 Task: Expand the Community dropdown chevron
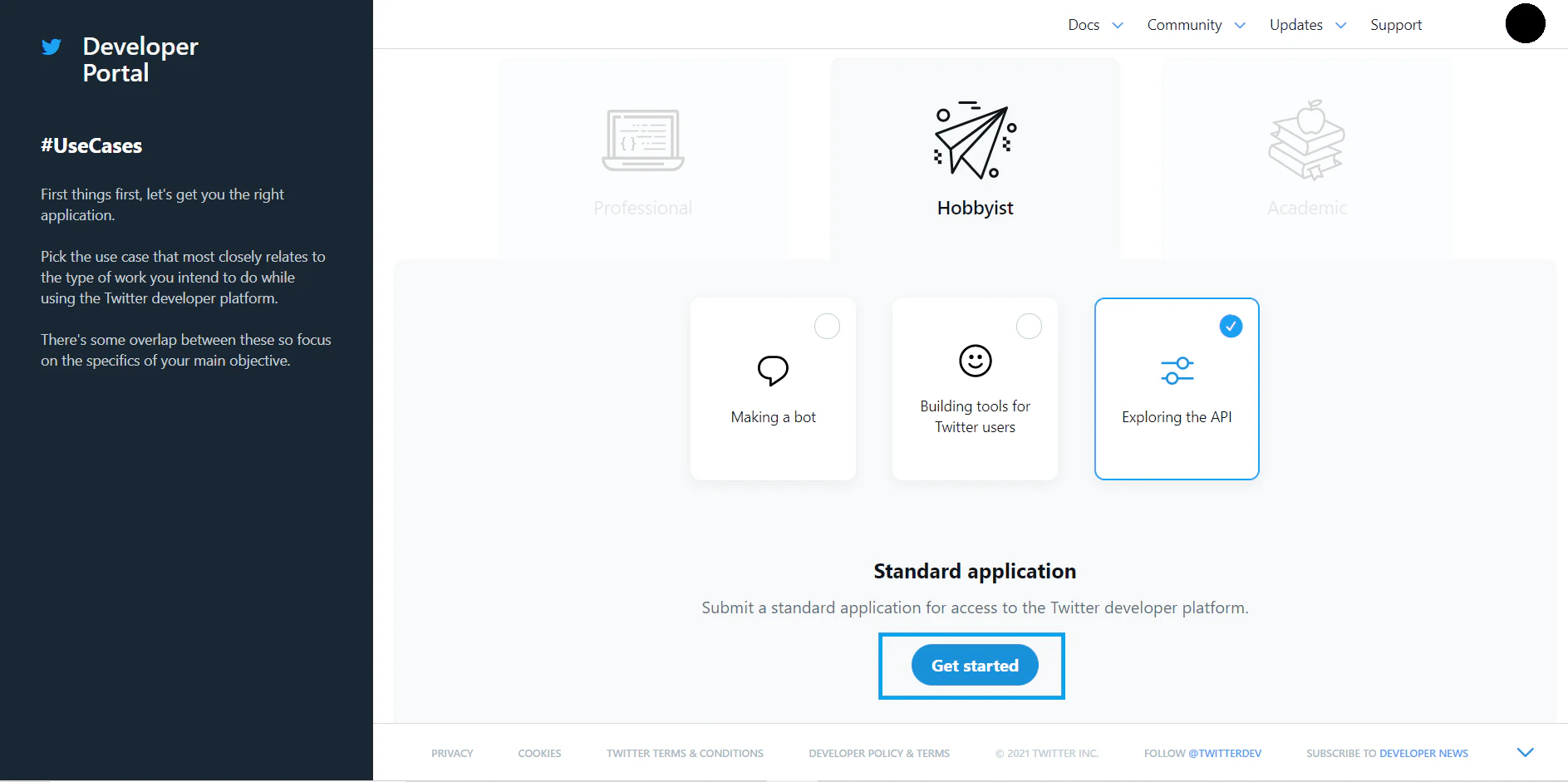click(x=1240, y=25)
